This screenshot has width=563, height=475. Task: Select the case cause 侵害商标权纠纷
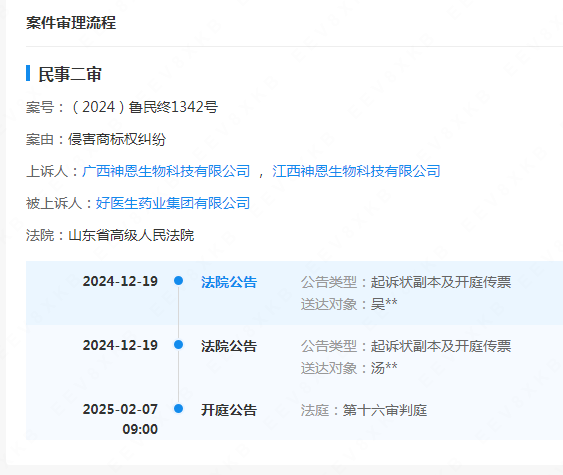click(x=117, y=139)
